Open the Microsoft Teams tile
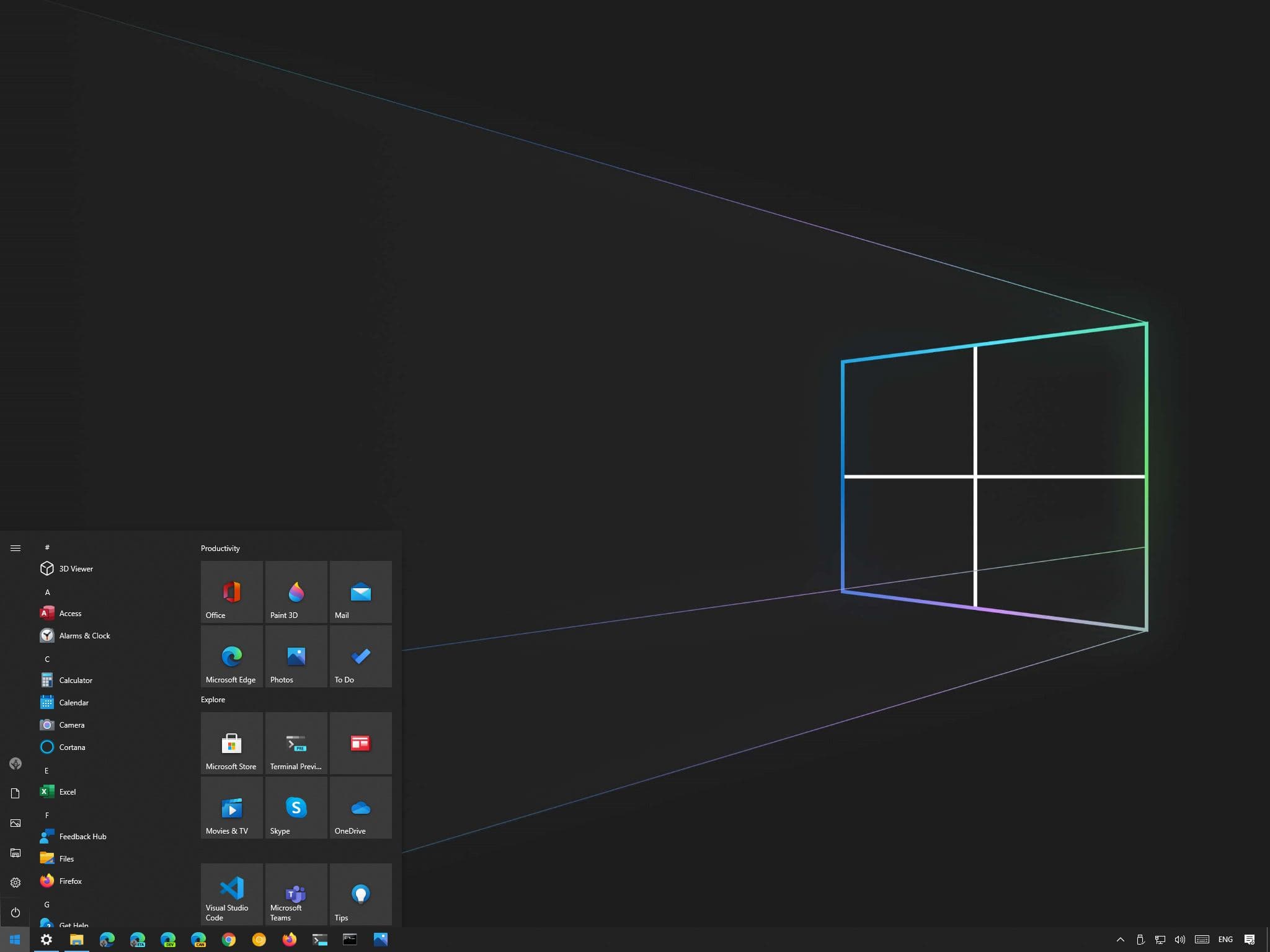Image resolution: width=1270 pixels, height=952 pixels. [296, 894]
